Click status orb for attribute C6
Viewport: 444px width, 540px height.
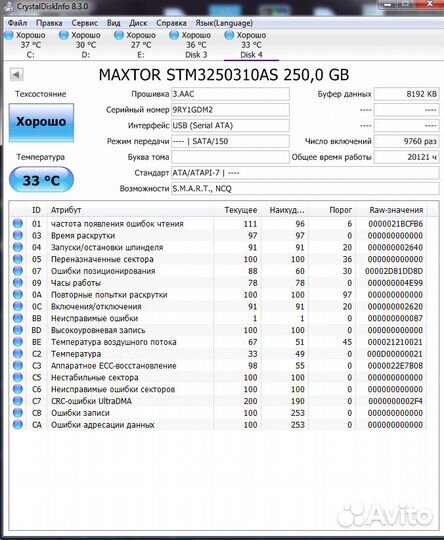(18, 389)
